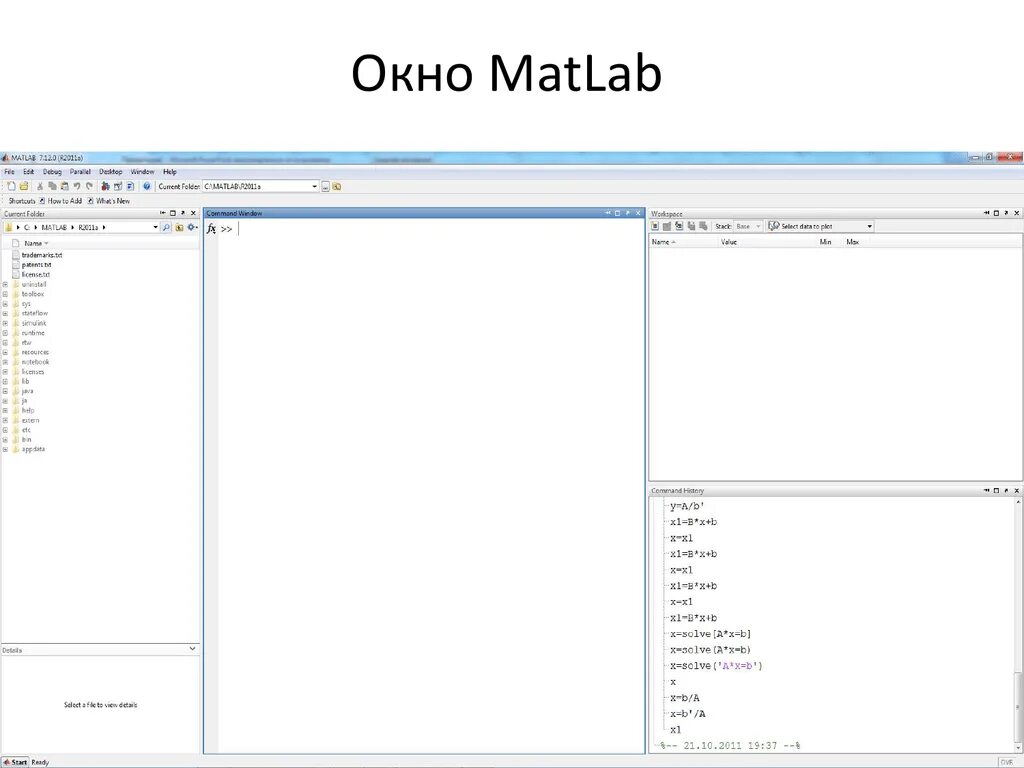Sort Workspace by Min column
The width and height of the screenshot is (1024, 768).
click(825, 242)
